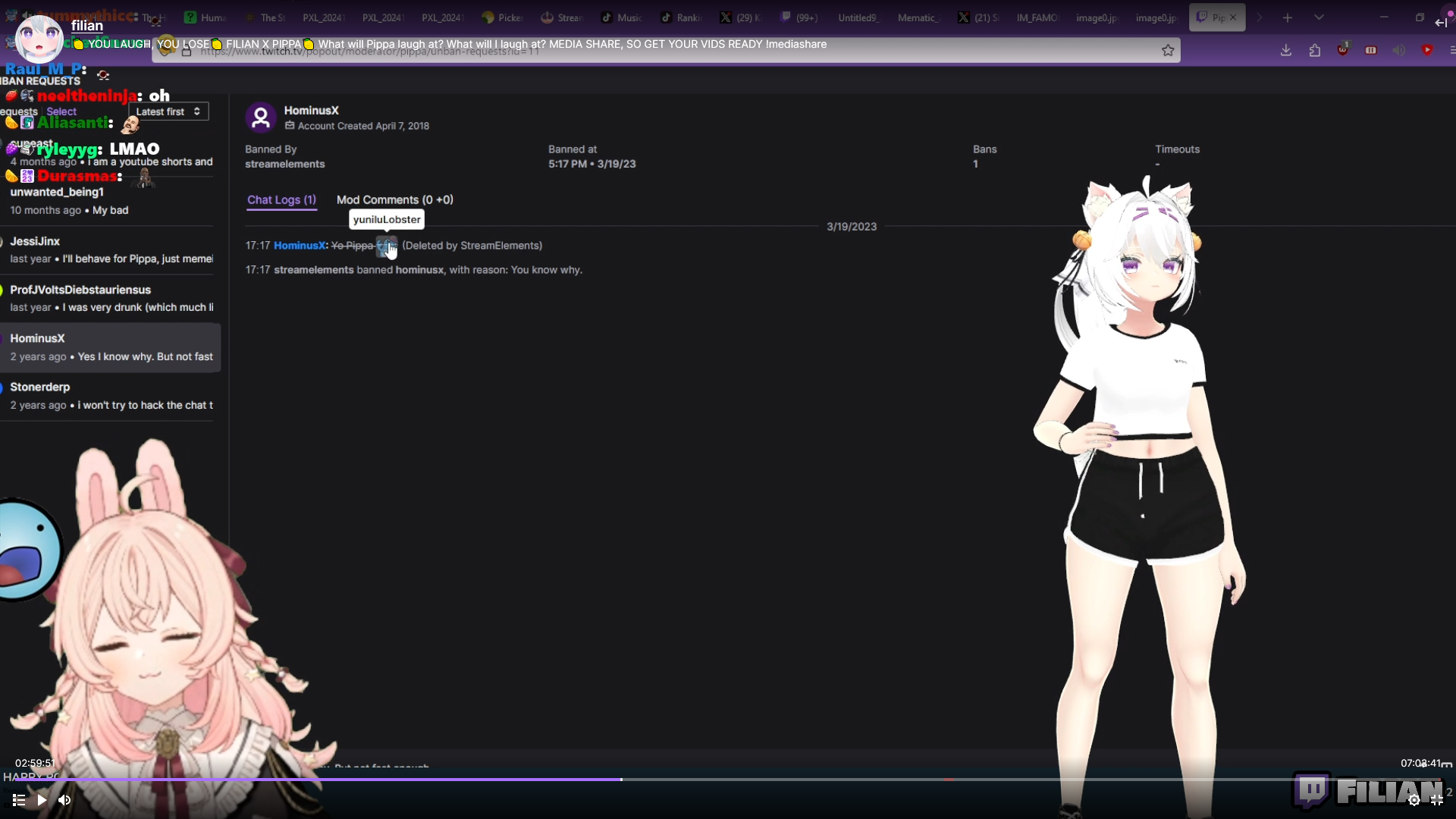Click the red shield extension icon
This screenshot has height=819, width=1456.
tap(1343, 49)
